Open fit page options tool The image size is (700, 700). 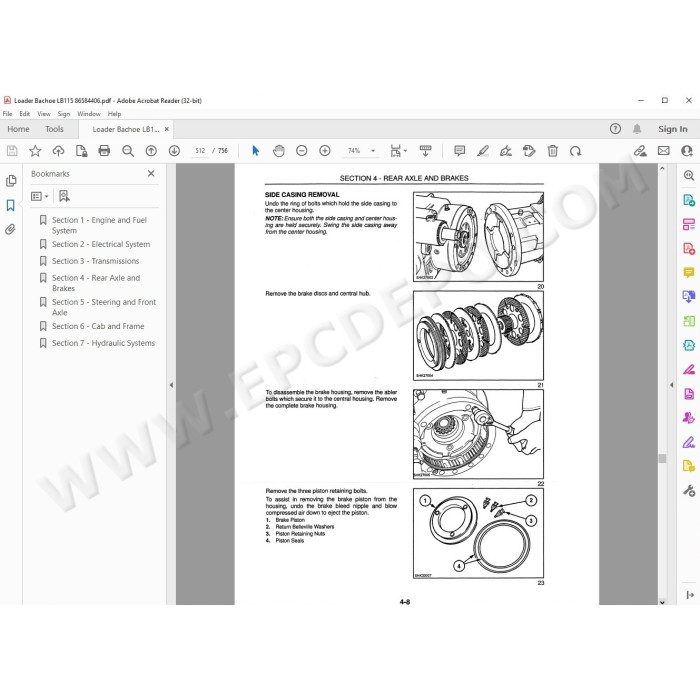398,151
